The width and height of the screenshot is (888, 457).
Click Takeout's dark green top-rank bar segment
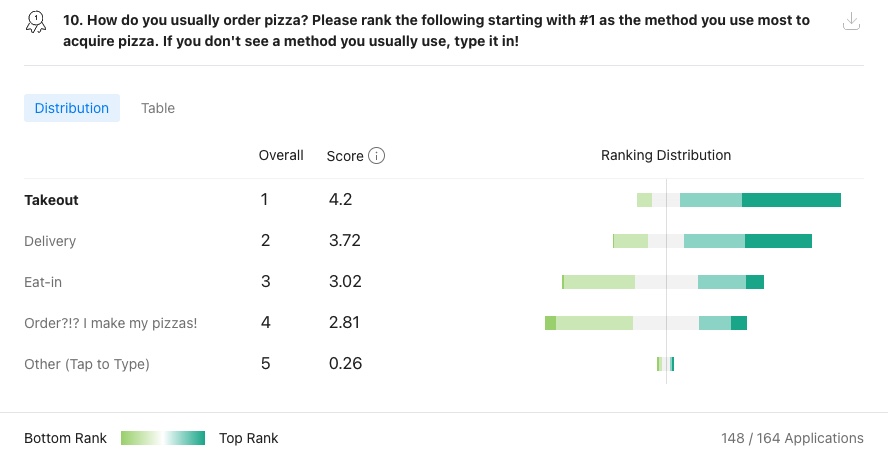click(791, 200)
